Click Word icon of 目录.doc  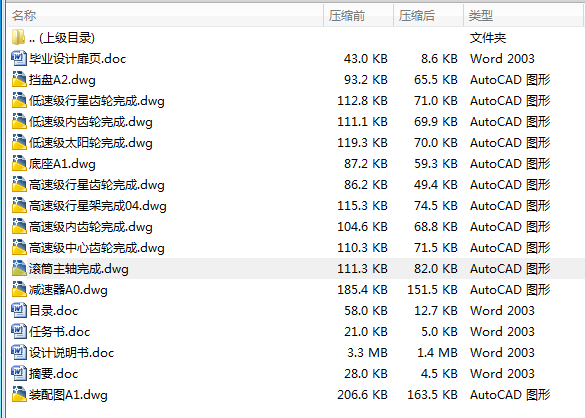point(19,310)
